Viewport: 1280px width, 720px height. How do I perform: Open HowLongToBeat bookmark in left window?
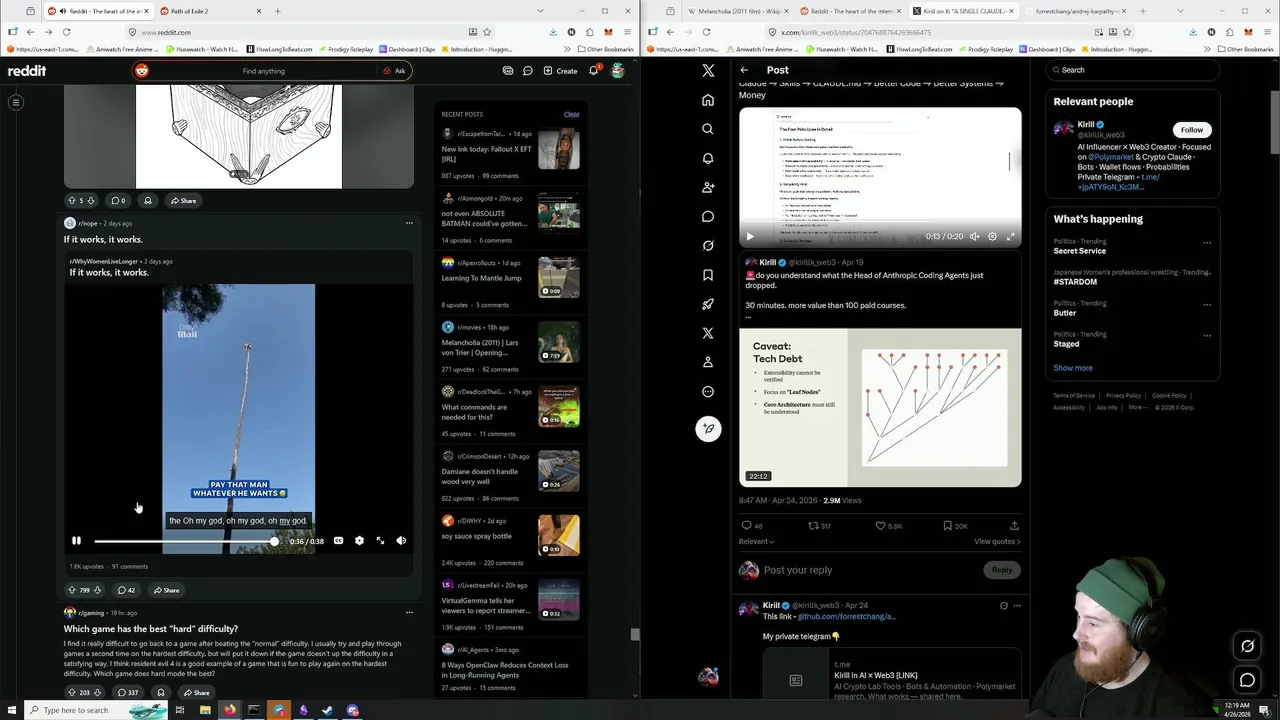coord(279,49)
